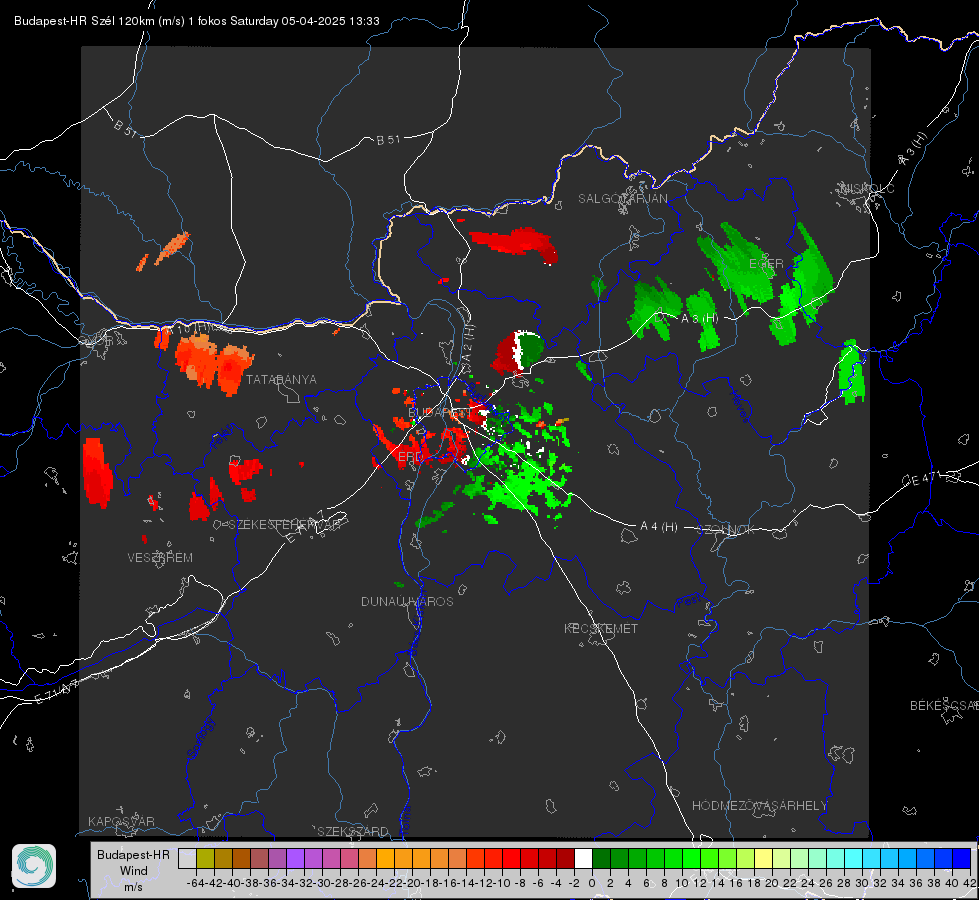Pick the light gray swatch at the legend's left end
The height and width of the screenshot is (900, 979).
pyautogui.click(x=187, y=858)
